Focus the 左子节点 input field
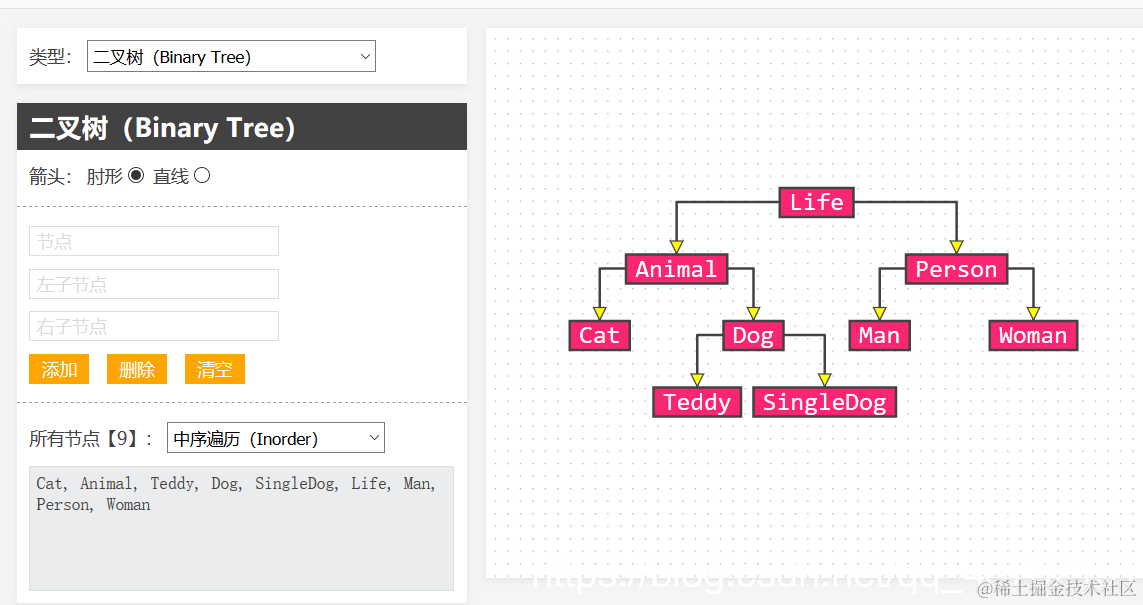This screenshot has width=1143, height=605. pyautogui.click(x=154, y=284)
